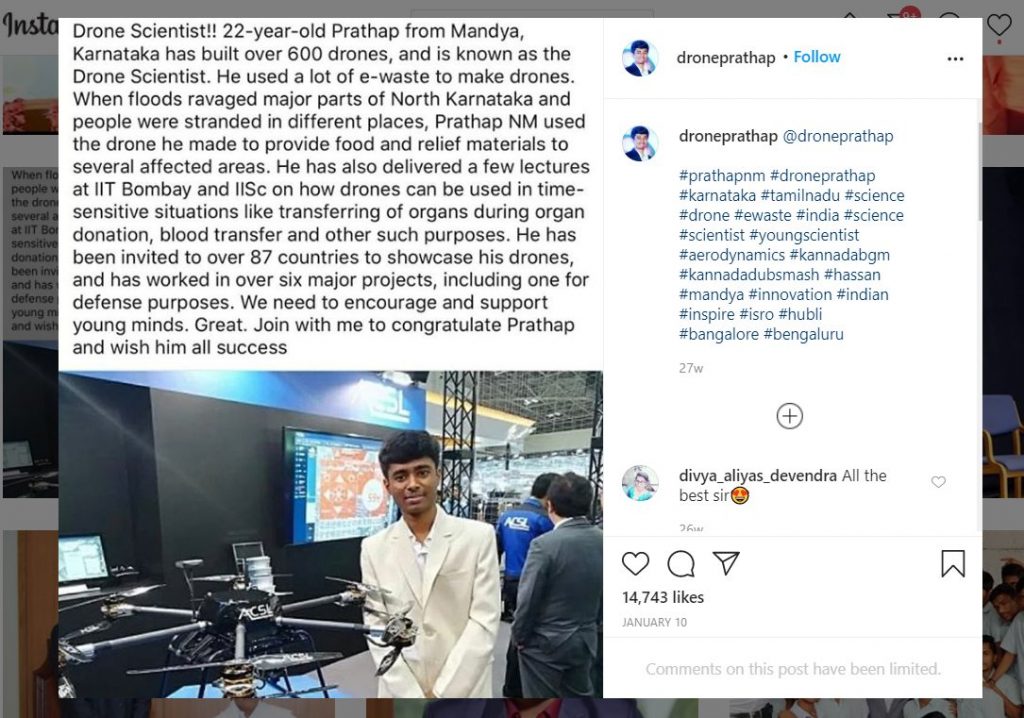Follow the droneprathap account
This screenshot has height=718, width=1024.
pos(816,57)
